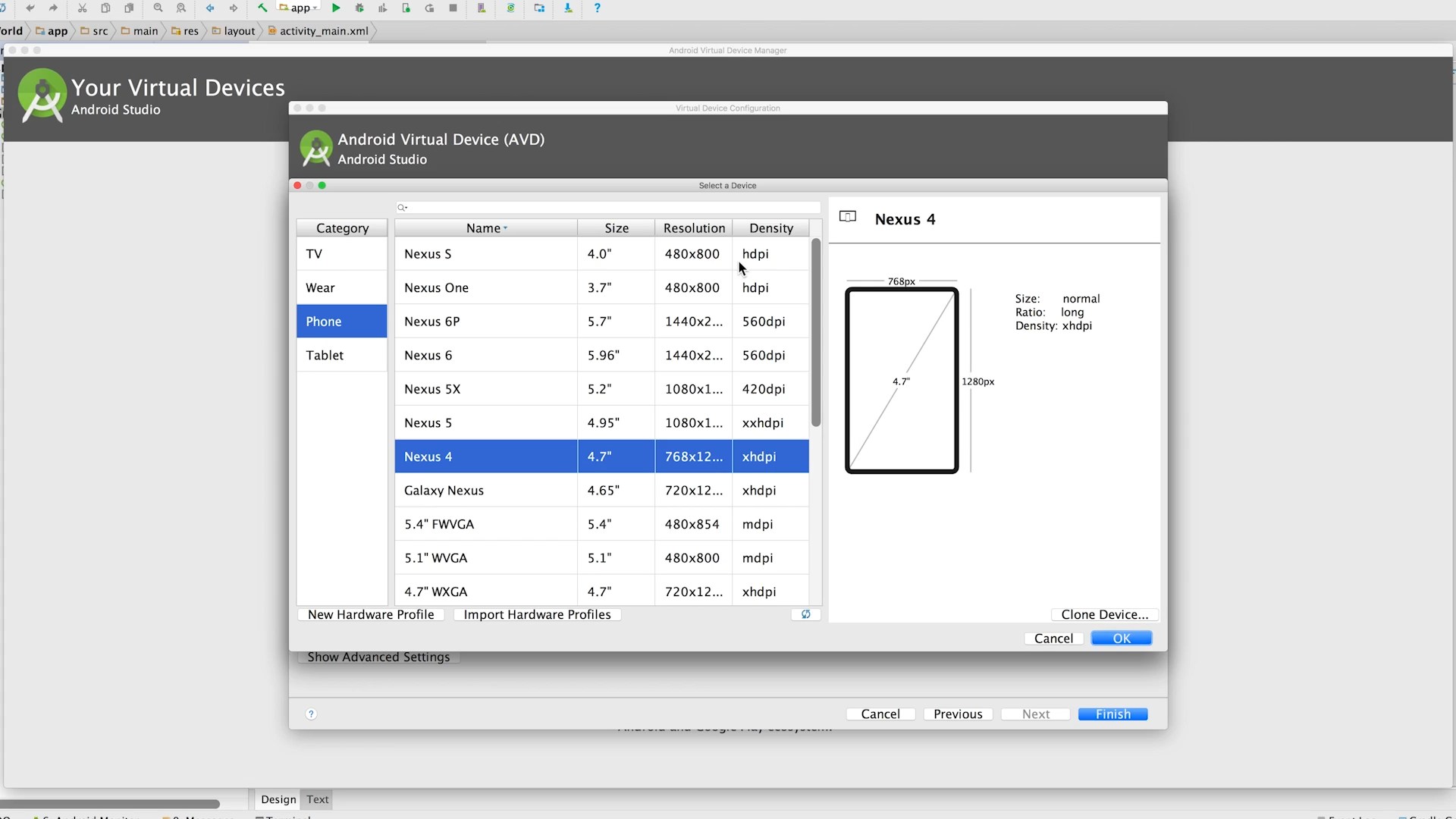Image resolution: width=1456 pixels, height=819 pixels.
Task: Select the Nexus 6 device
Action: pos(602,355)
